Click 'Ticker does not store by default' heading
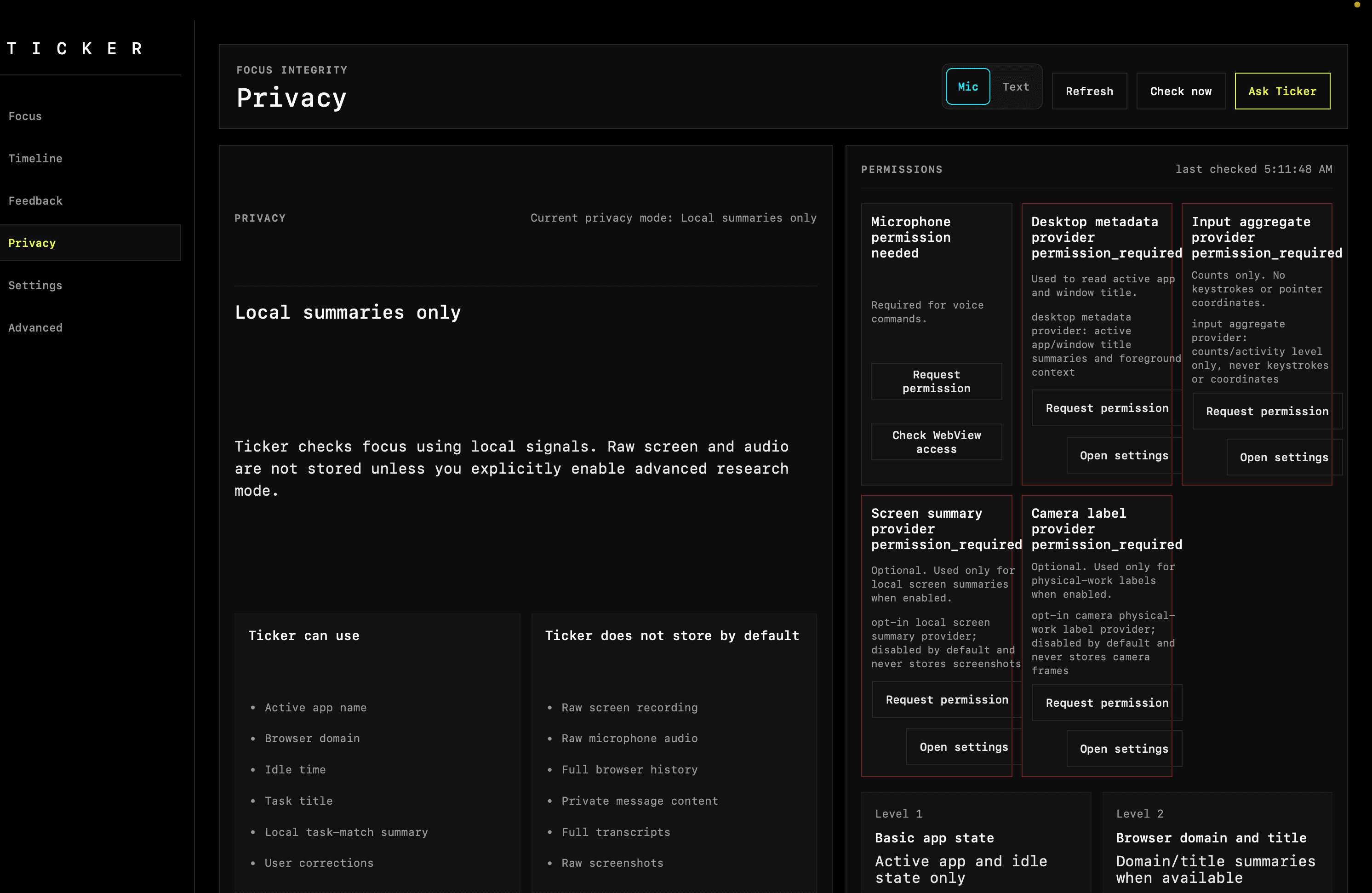Viewport: 1372px width, 893px height. [x=672, y=635]
